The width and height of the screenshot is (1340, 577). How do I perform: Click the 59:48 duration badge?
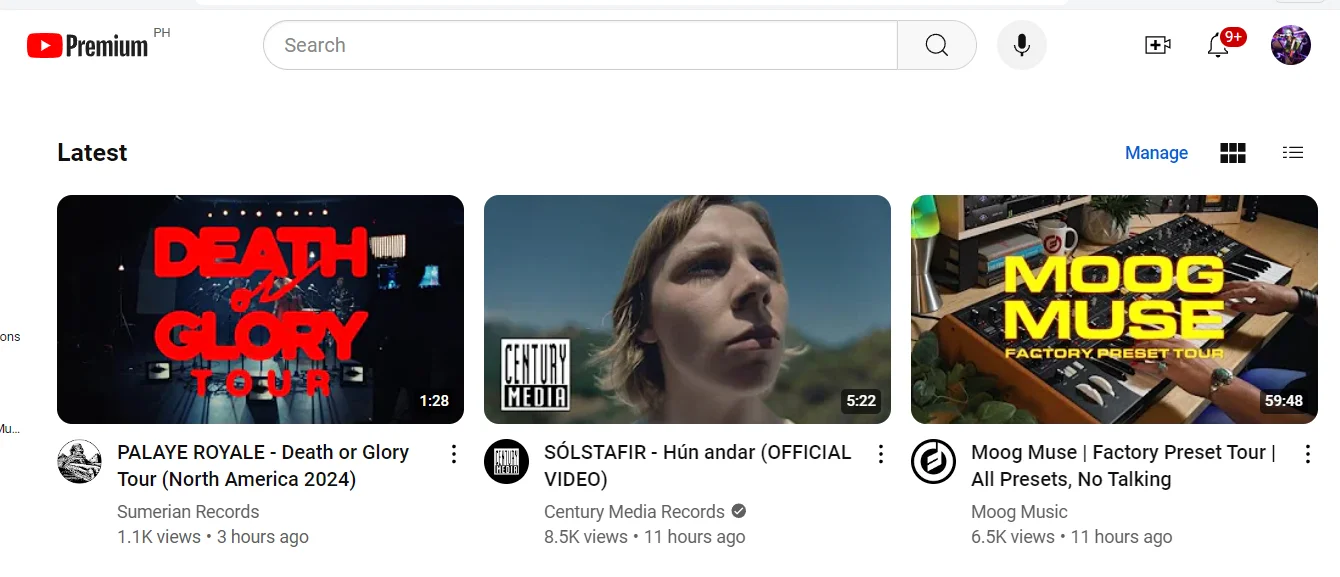pos(1284,401)
